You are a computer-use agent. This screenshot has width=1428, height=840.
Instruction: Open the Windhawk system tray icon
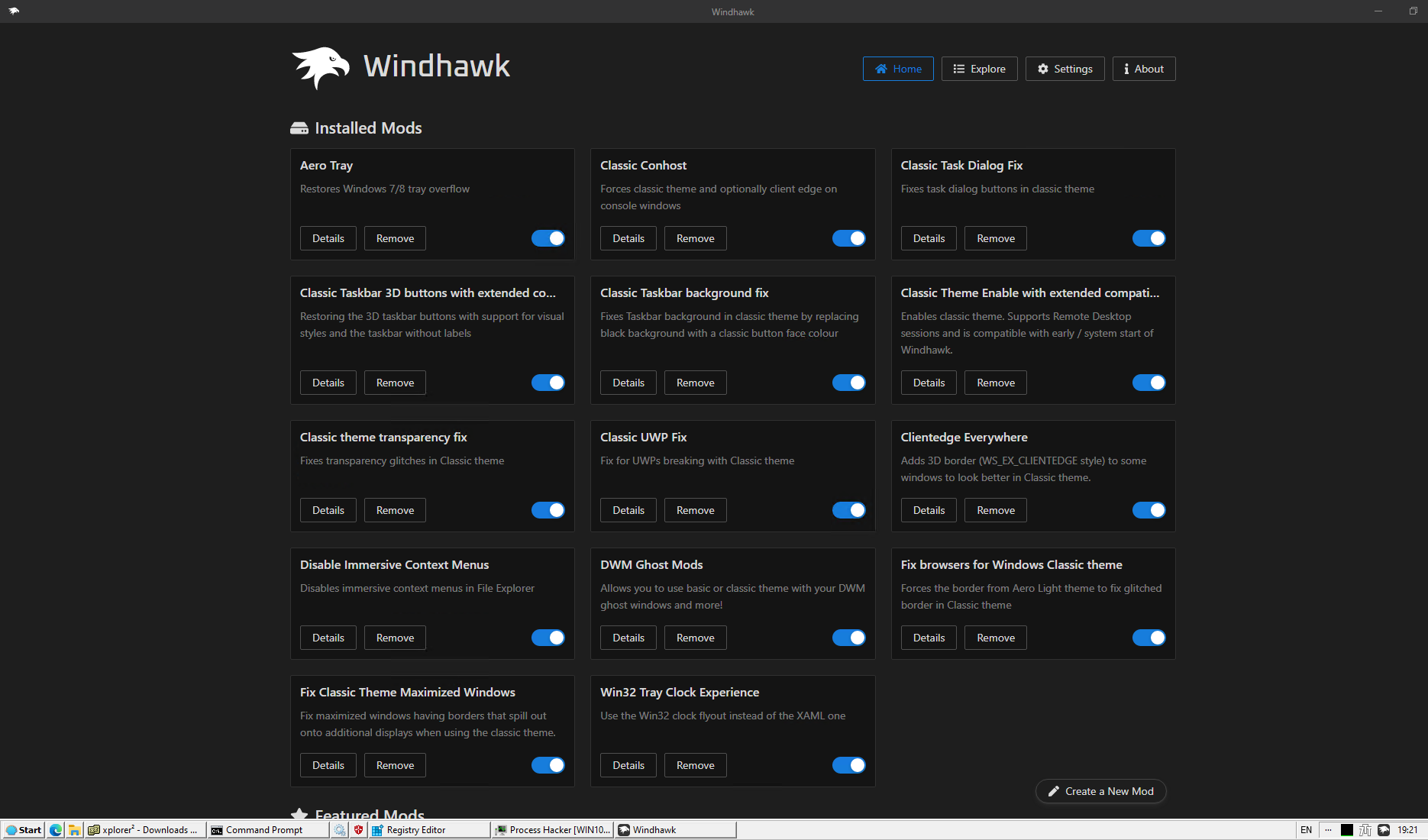pyautogui.click(x=1384, y=829)
